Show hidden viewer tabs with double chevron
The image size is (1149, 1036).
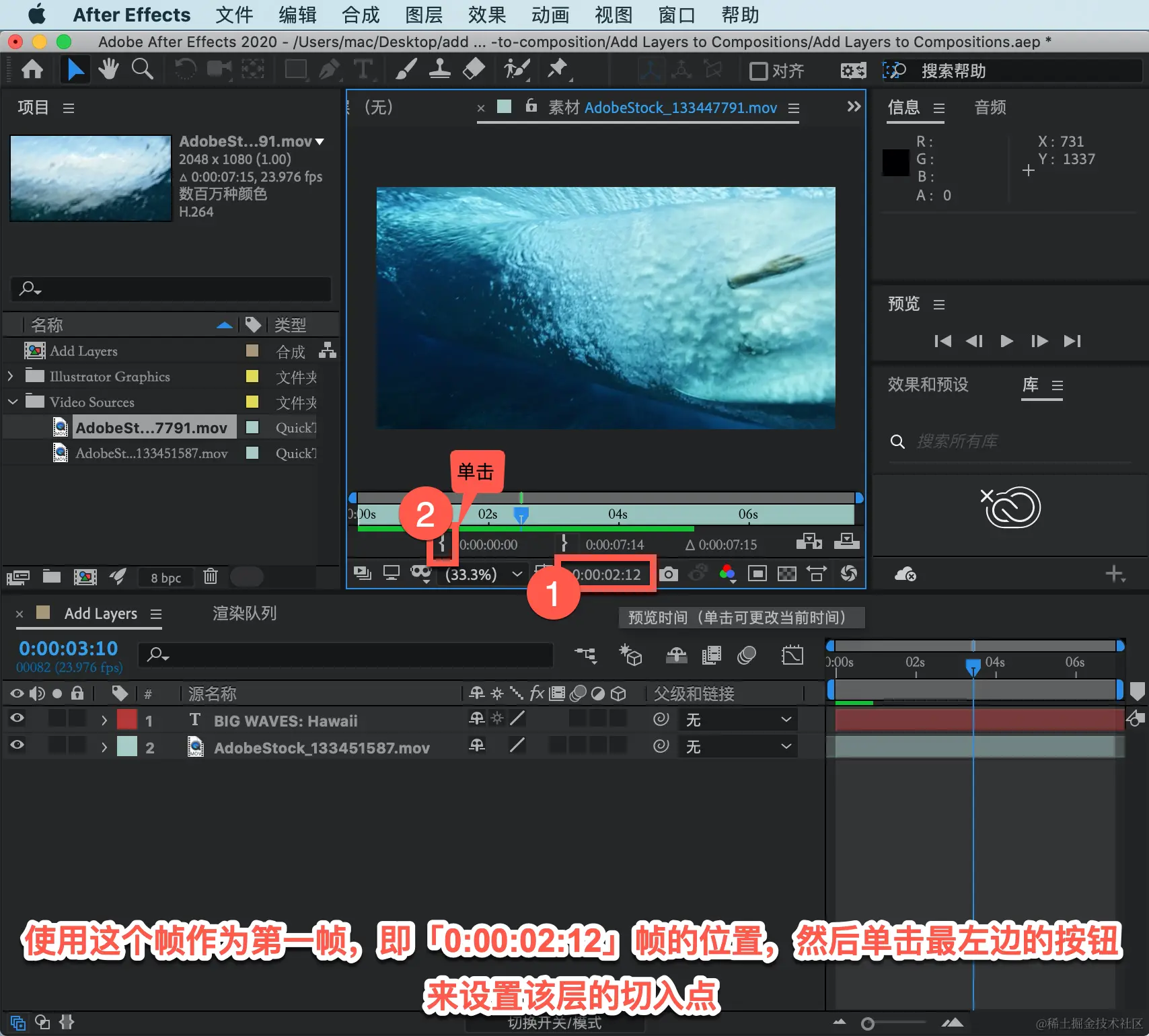coord(854,106)
